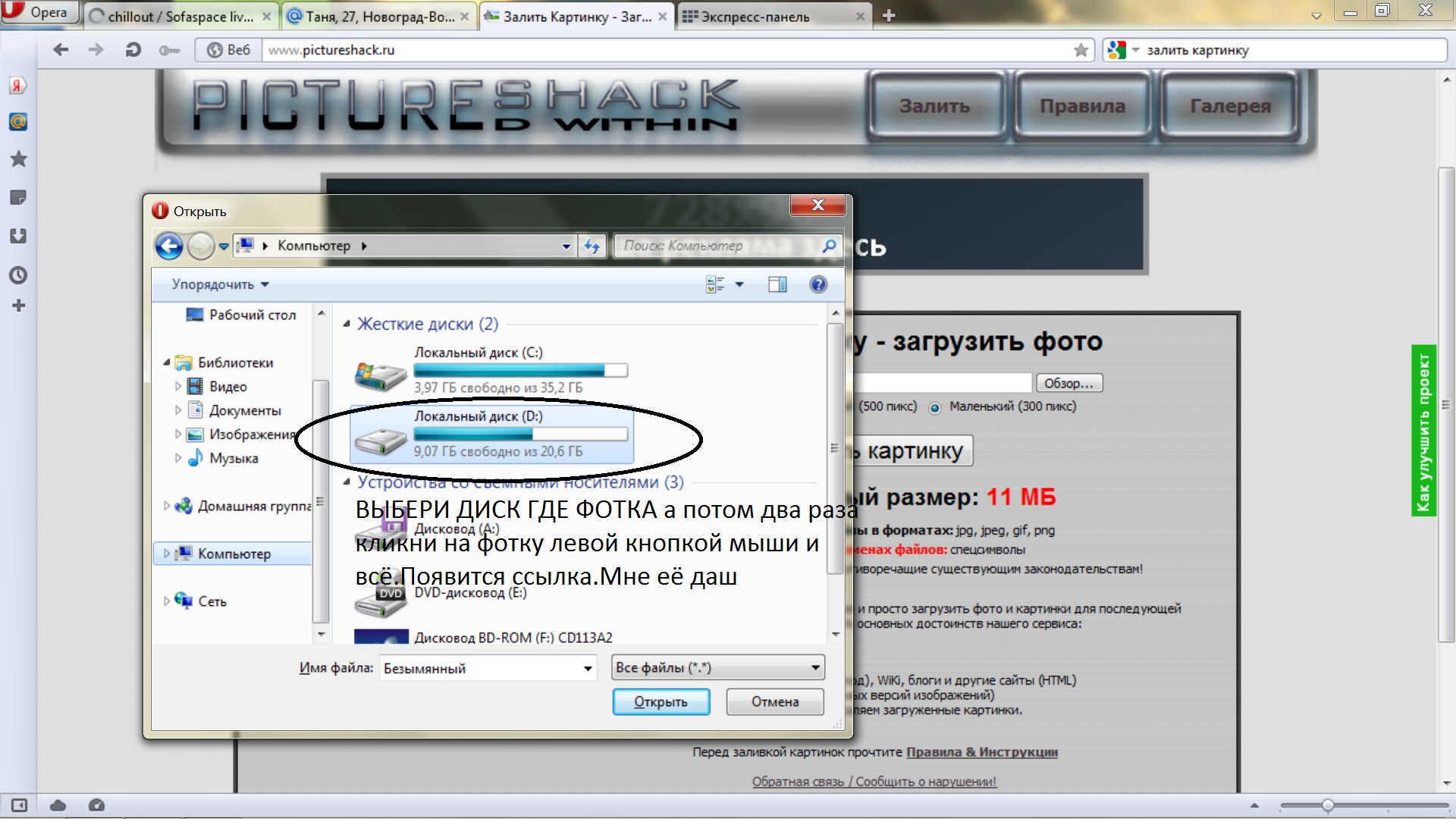Screen dimensions: 1456x819
Task: Open file dialog help icon
Action: [817, 284]
